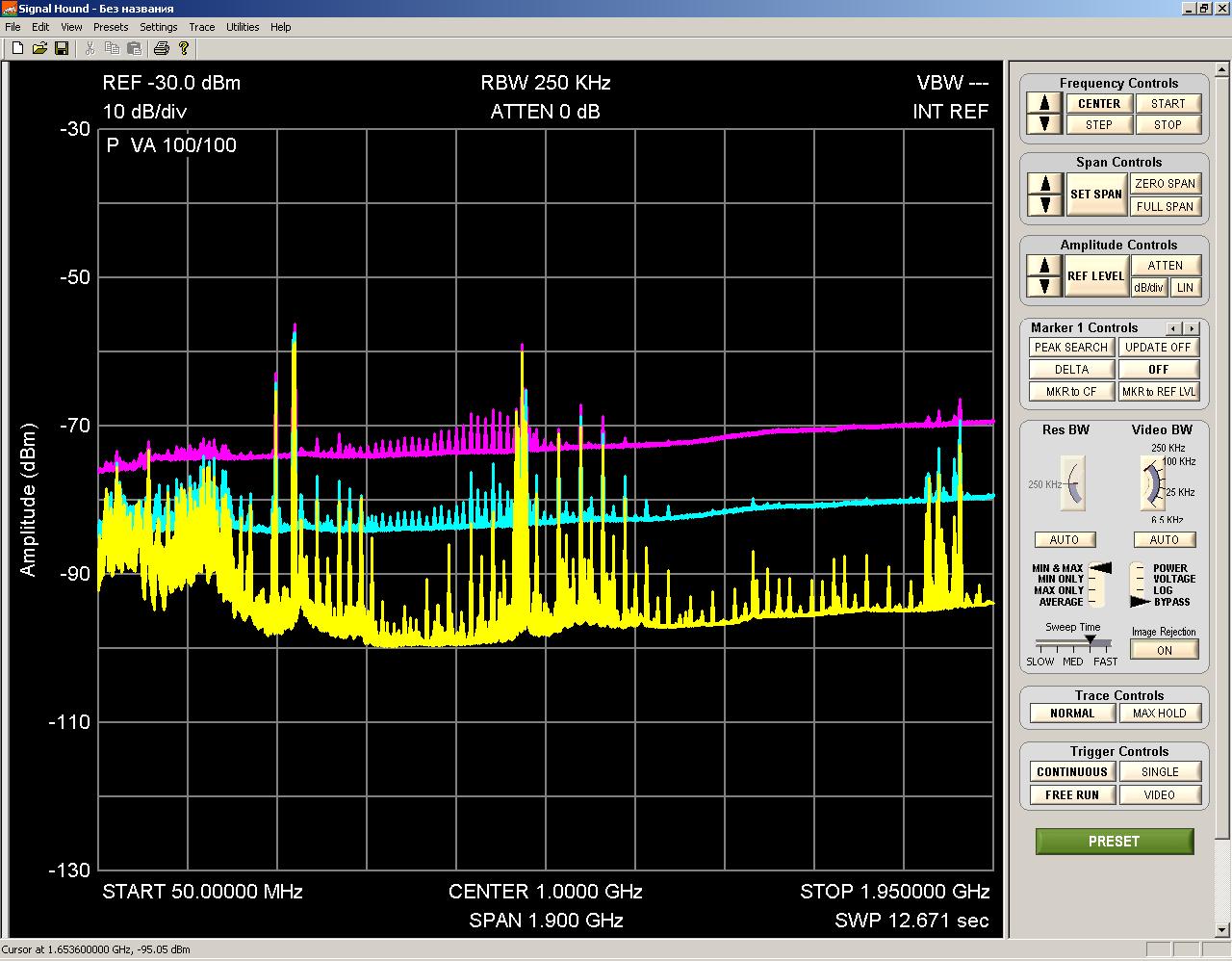This screenshot has height=961, width=1232.
Task: Open a file with the folder icon
Action: point(39,48)
